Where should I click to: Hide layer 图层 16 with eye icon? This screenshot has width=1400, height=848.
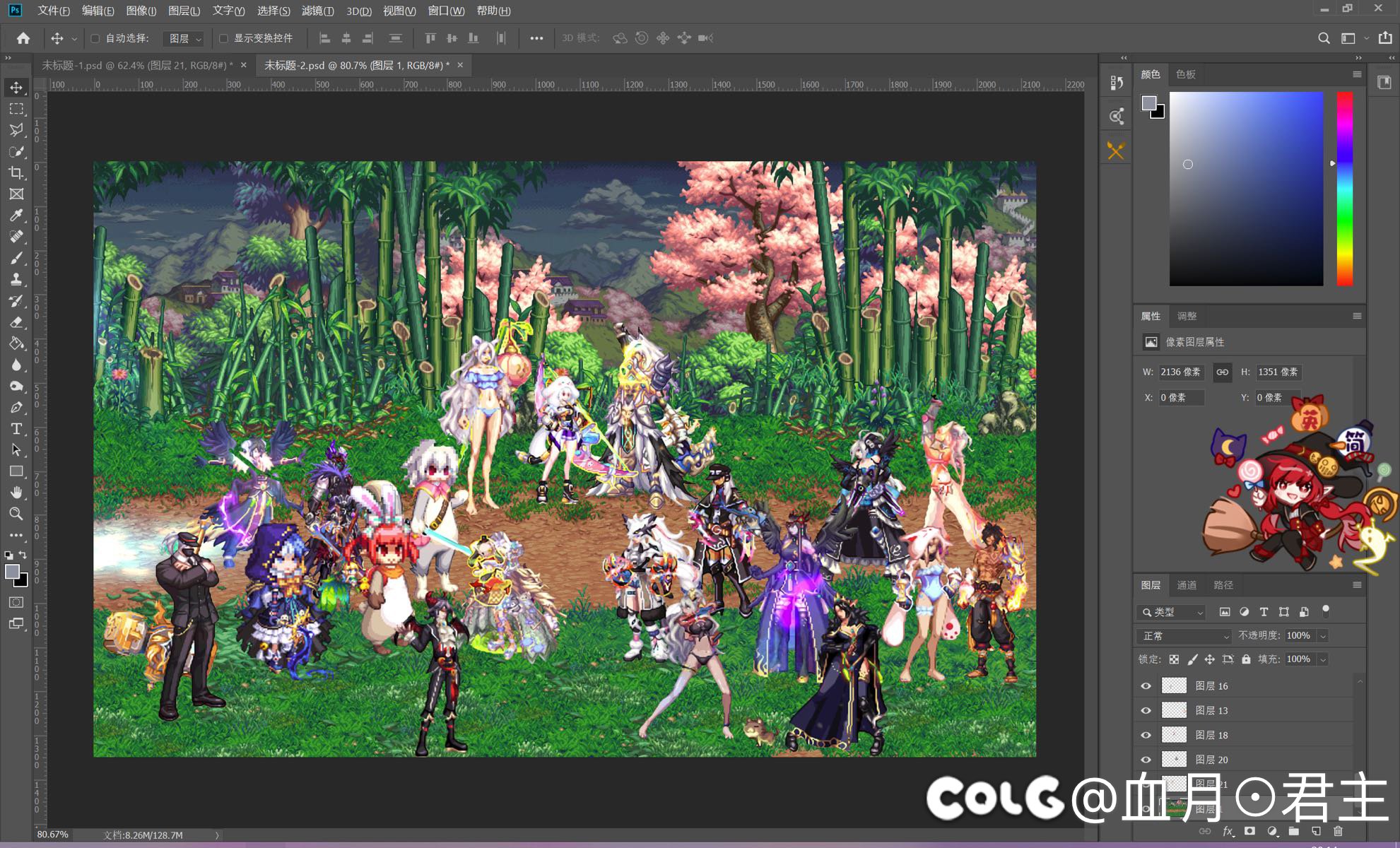[x=1146, y=685]
